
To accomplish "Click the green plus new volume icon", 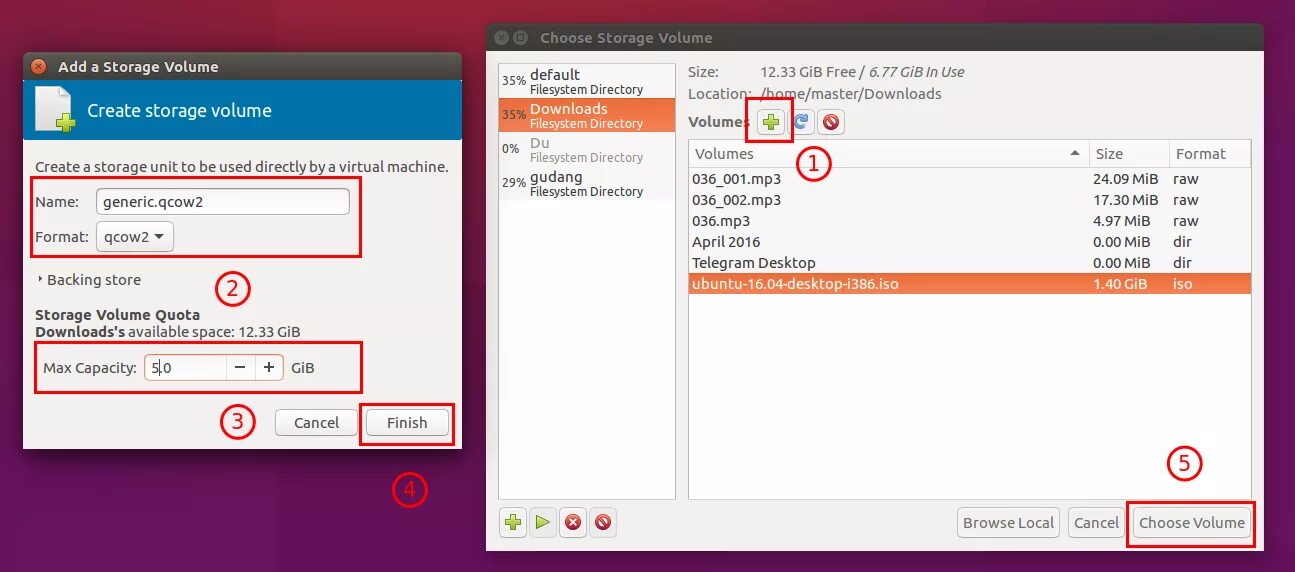I will (x=770, y=123).
